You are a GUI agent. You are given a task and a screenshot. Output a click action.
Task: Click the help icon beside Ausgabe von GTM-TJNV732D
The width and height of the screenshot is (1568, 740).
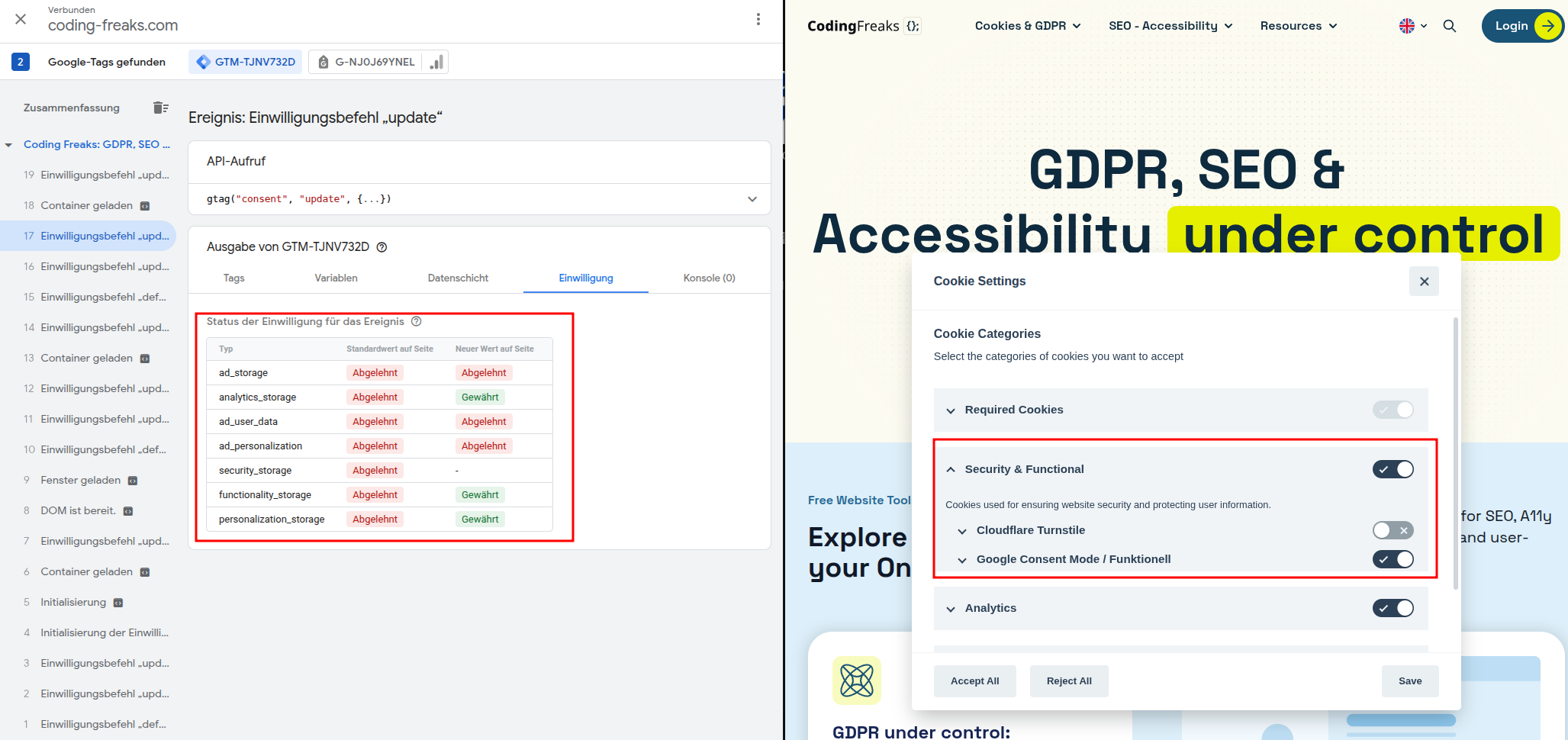click(382, 246)
